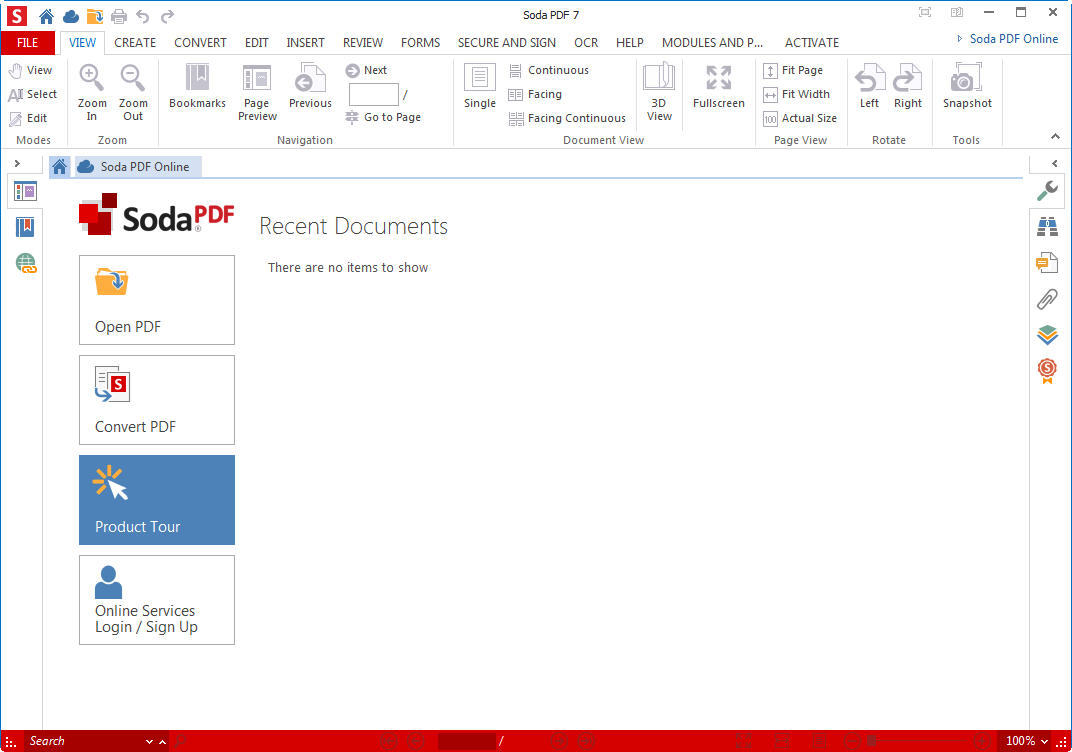Open the Comments panel on the right sidebar
This screenshot has width=1072, height=752.
pyautogui.click(x=1047, y=262)
